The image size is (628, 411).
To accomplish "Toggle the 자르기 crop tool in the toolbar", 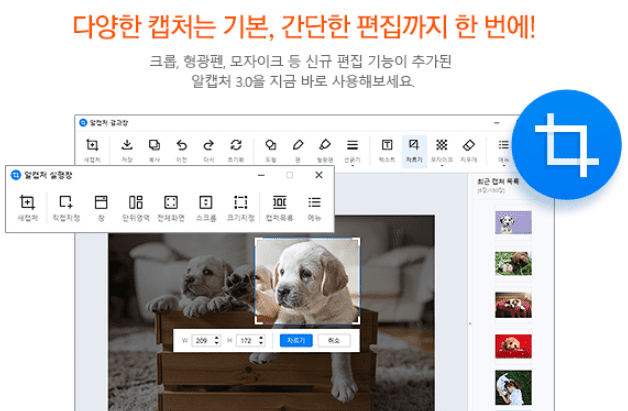I will pyautogui.click(x=414, y=151).
